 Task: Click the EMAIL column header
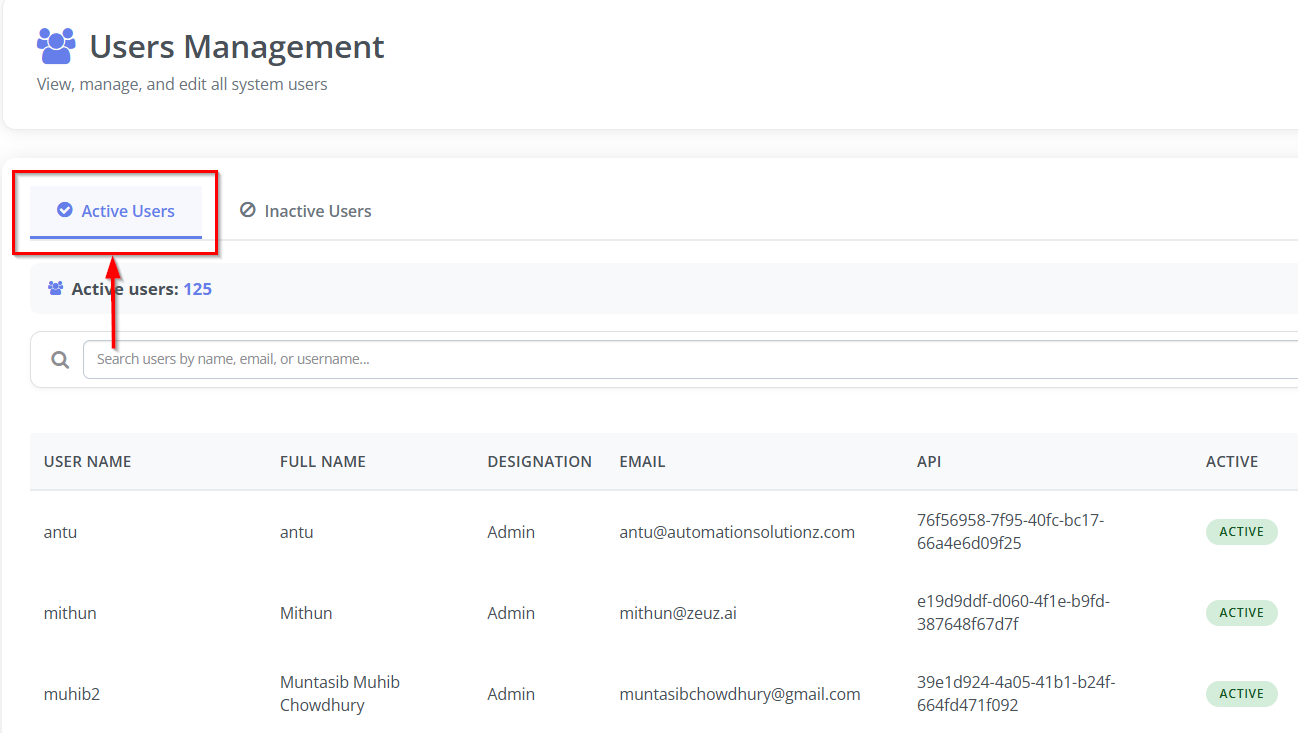point(642,462)
